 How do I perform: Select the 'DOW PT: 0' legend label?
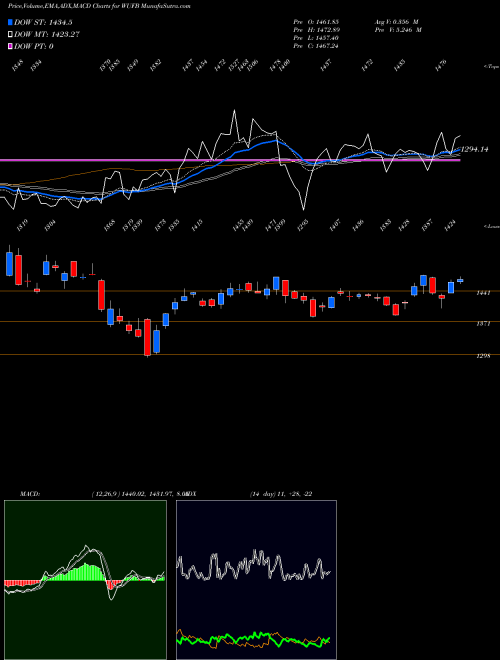pos(34,46)
